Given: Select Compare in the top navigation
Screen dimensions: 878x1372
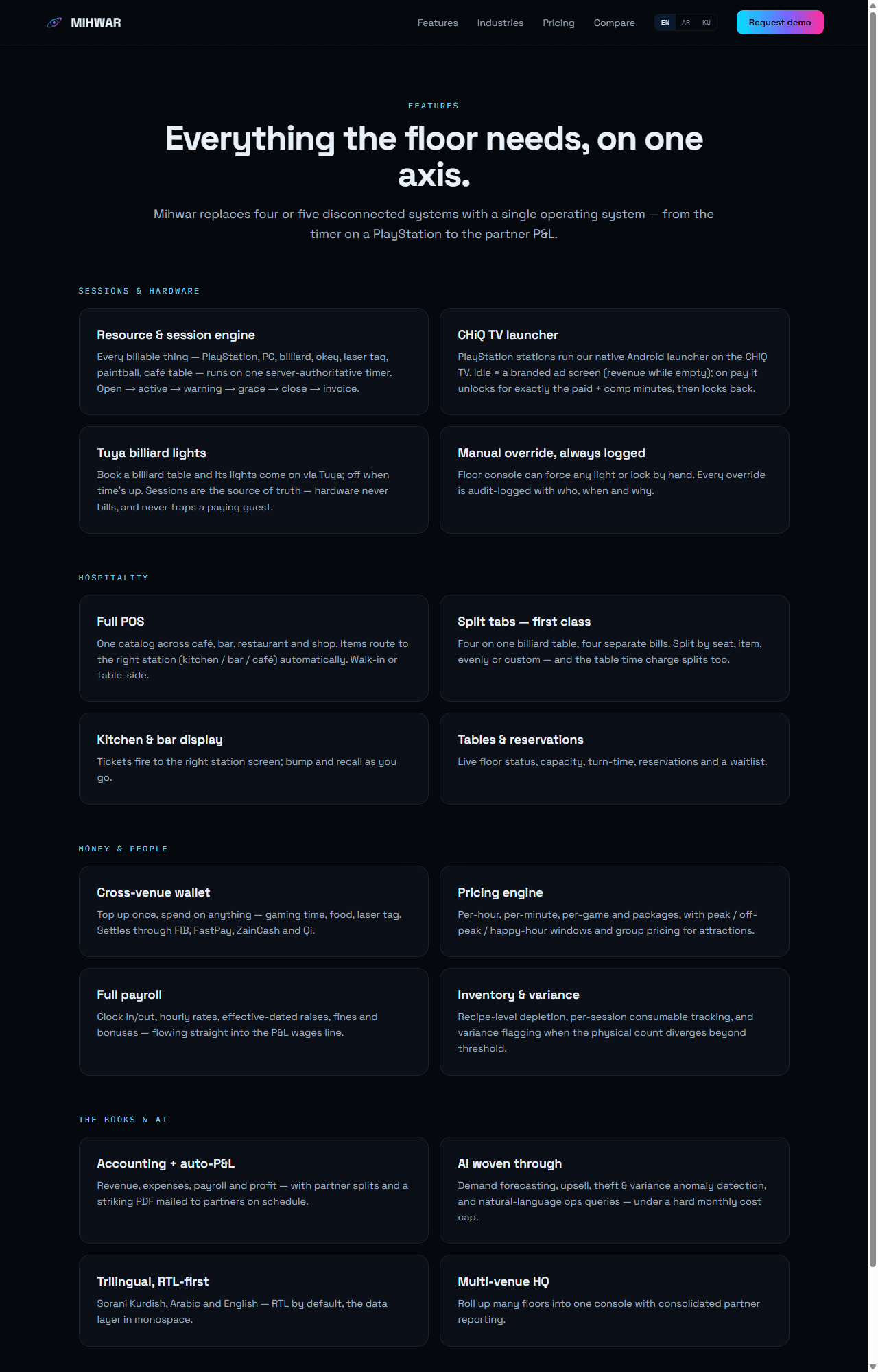Looking at the screenshot, I should coord(614,23).
